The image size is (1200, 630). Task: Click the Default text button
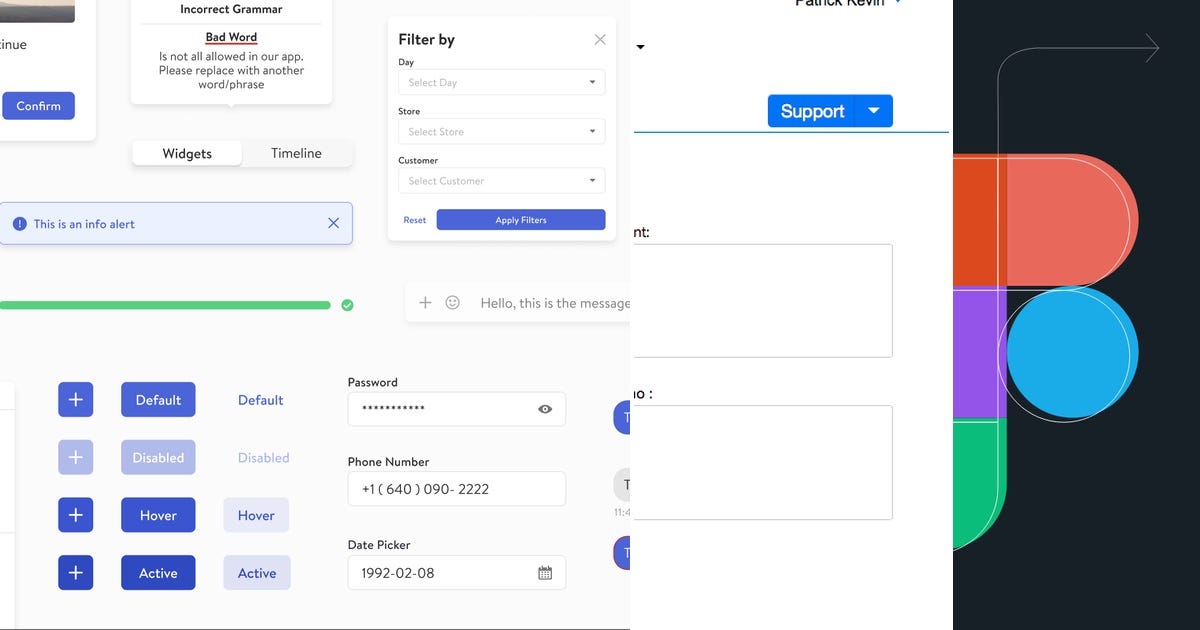(x=260, y=400)
